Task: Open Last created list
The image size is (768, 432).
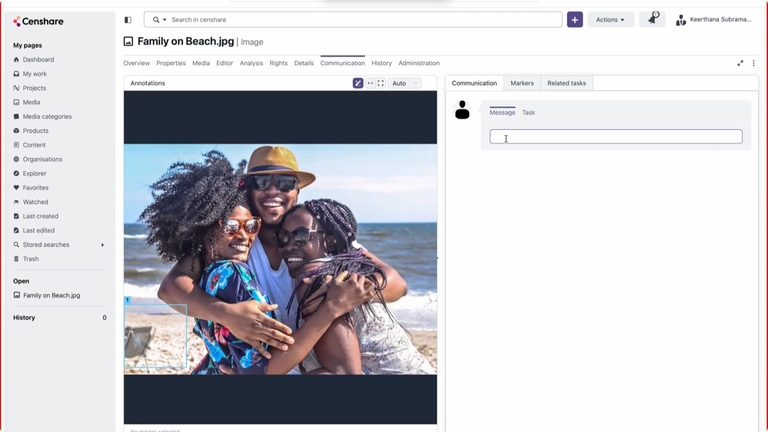Action: pyautogui.click(x=40, y=216)
